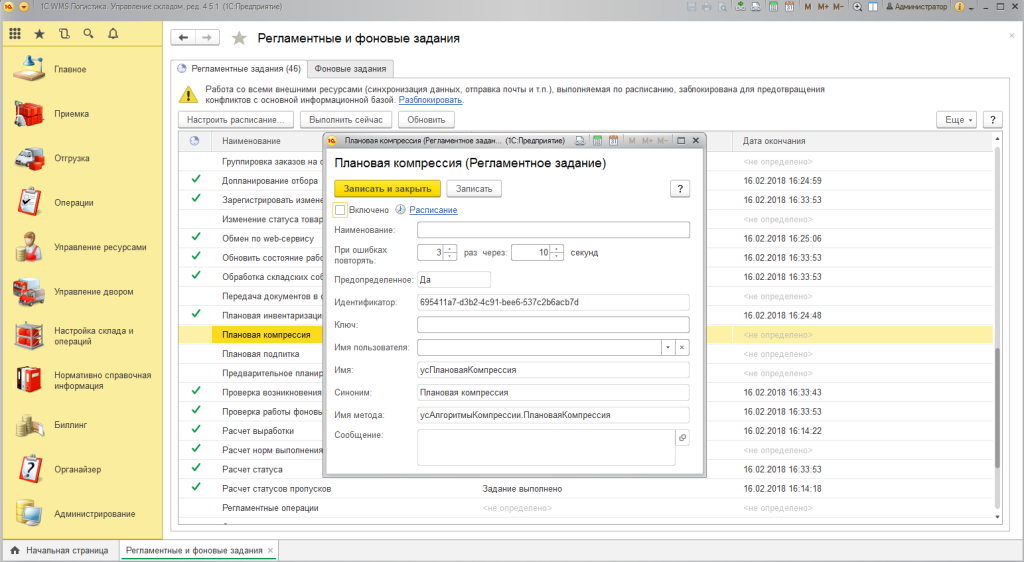
Task: Click the zoom magnifier in the main title bar
Action: point(857,7)
